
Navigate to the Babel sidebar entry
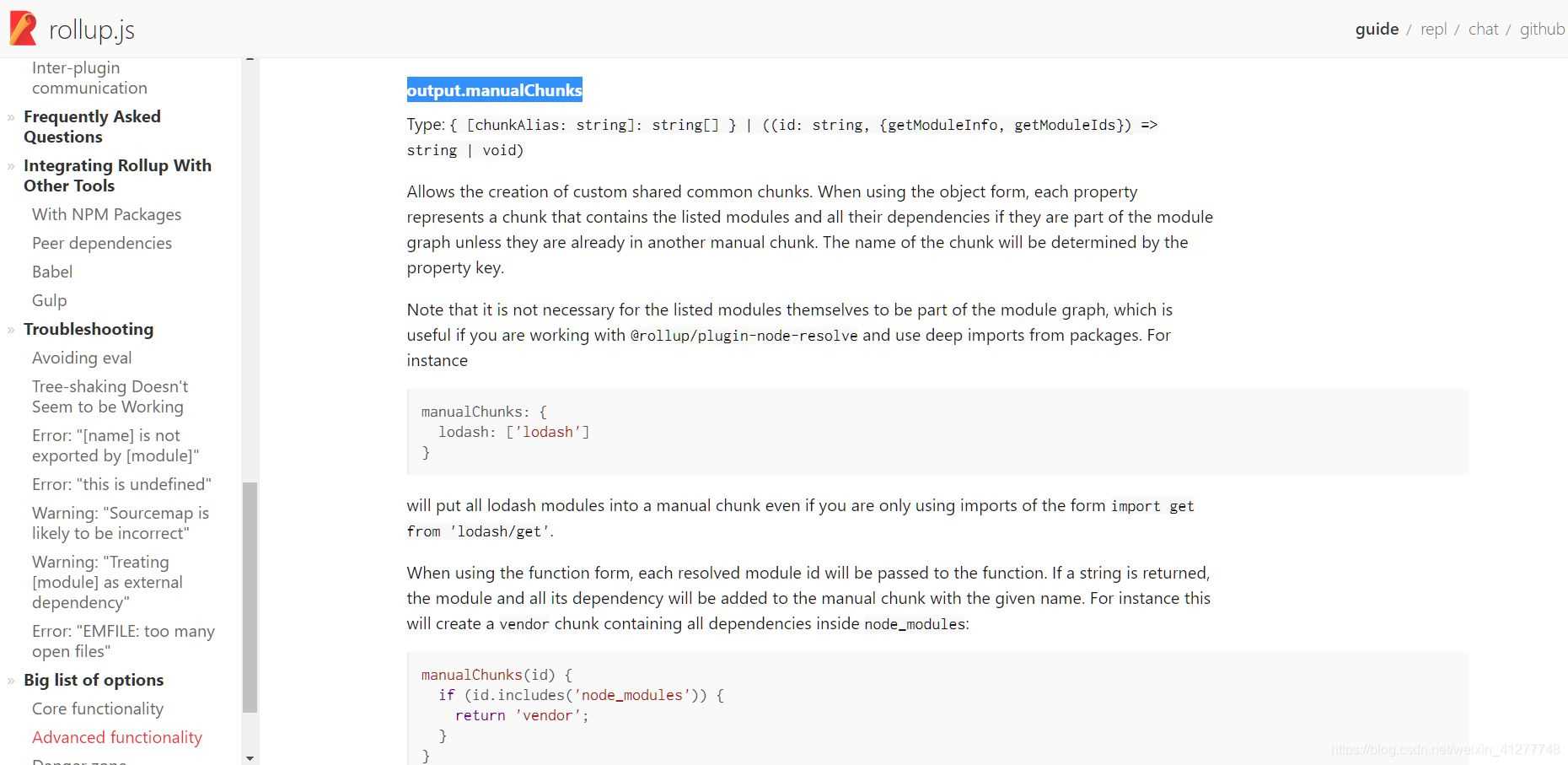pyautogui.click(x=52, y=272)
